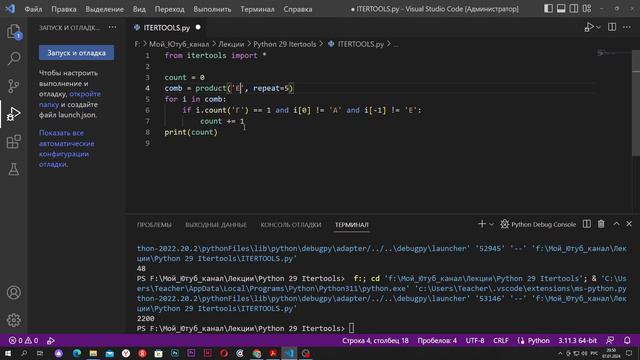Open the Accounts icon in activity bar
This screenshot has height=360, width=640.
point(13,293)
